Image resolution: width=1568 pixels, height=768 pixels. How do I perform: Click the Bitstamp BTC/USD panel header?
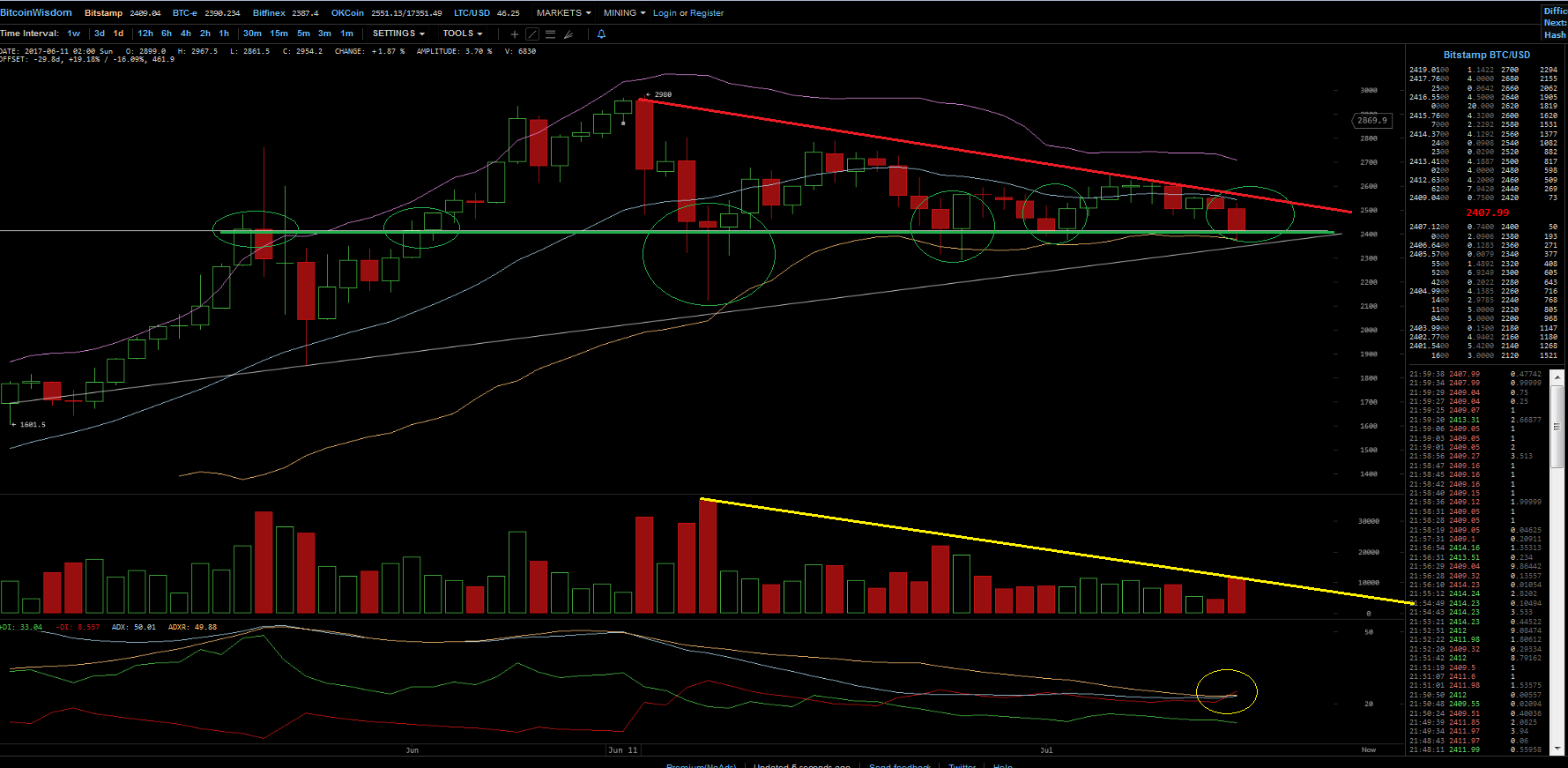click(x=1486, y=55)
